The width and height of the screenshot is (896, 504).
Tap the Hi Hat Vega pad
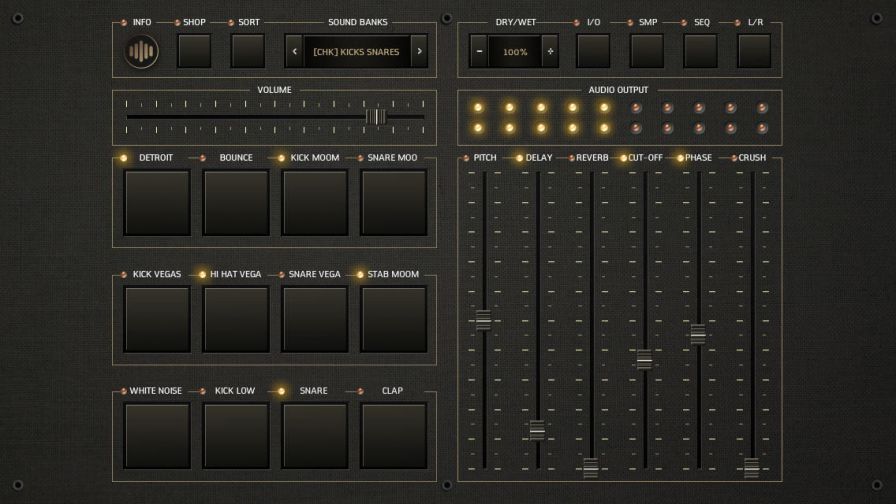pos(236,320)
